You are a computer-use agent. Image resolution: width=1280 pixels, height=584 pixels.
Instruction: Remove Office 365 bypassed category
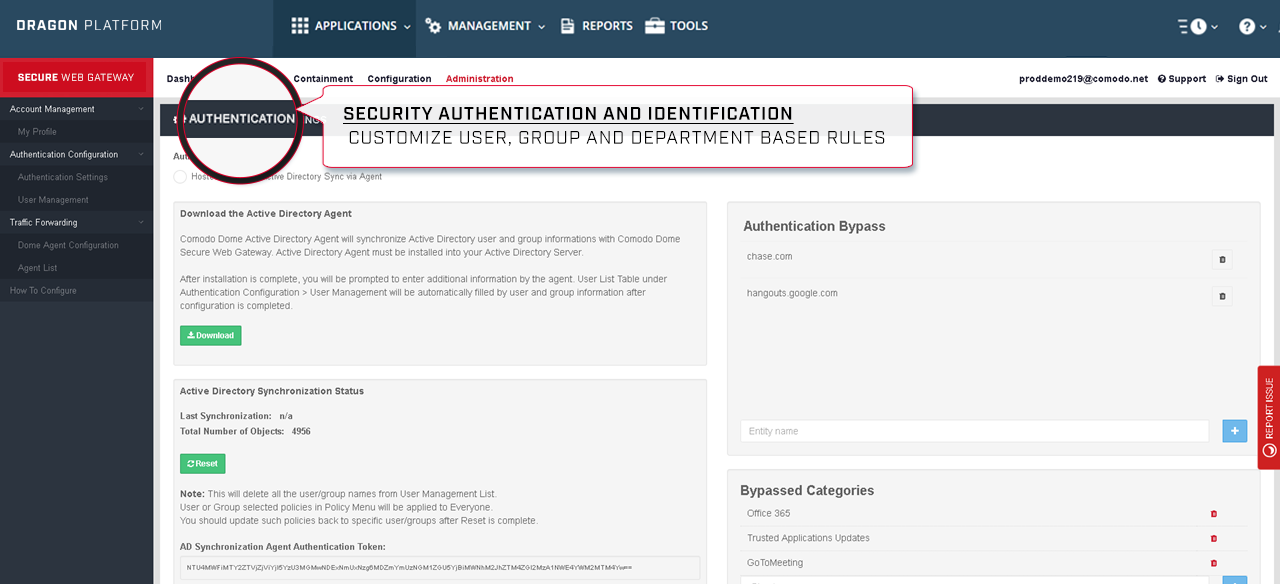[x=1214, y=514]
